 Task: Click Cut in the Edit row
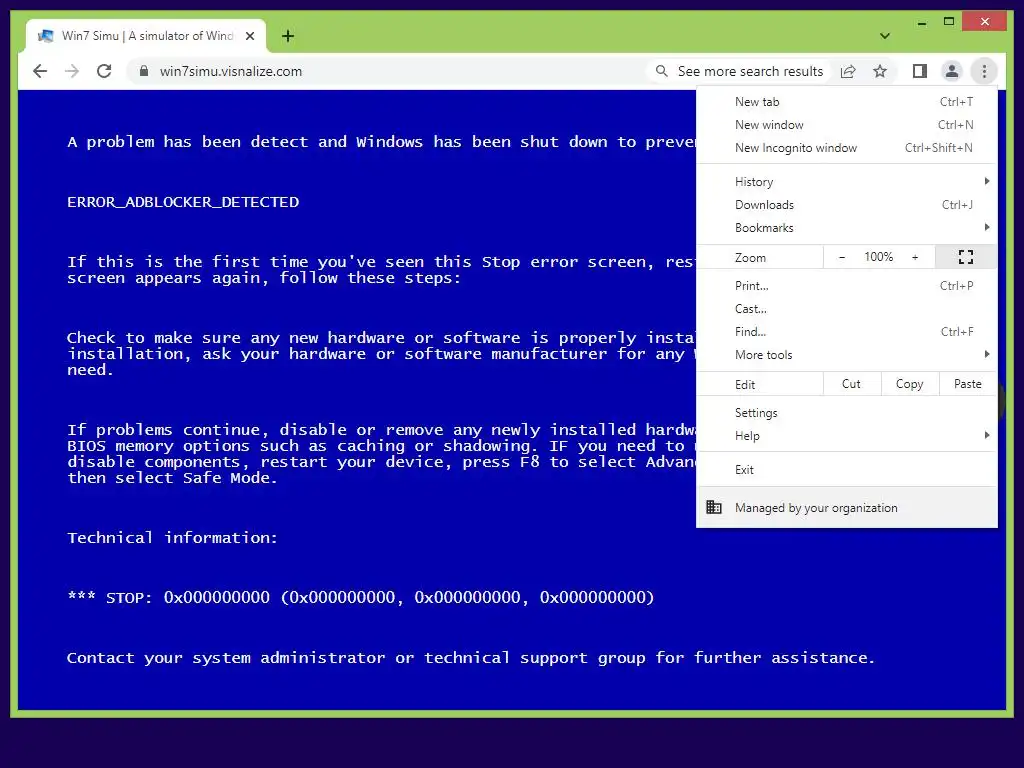pyautogui.click(x=852, y=384)
